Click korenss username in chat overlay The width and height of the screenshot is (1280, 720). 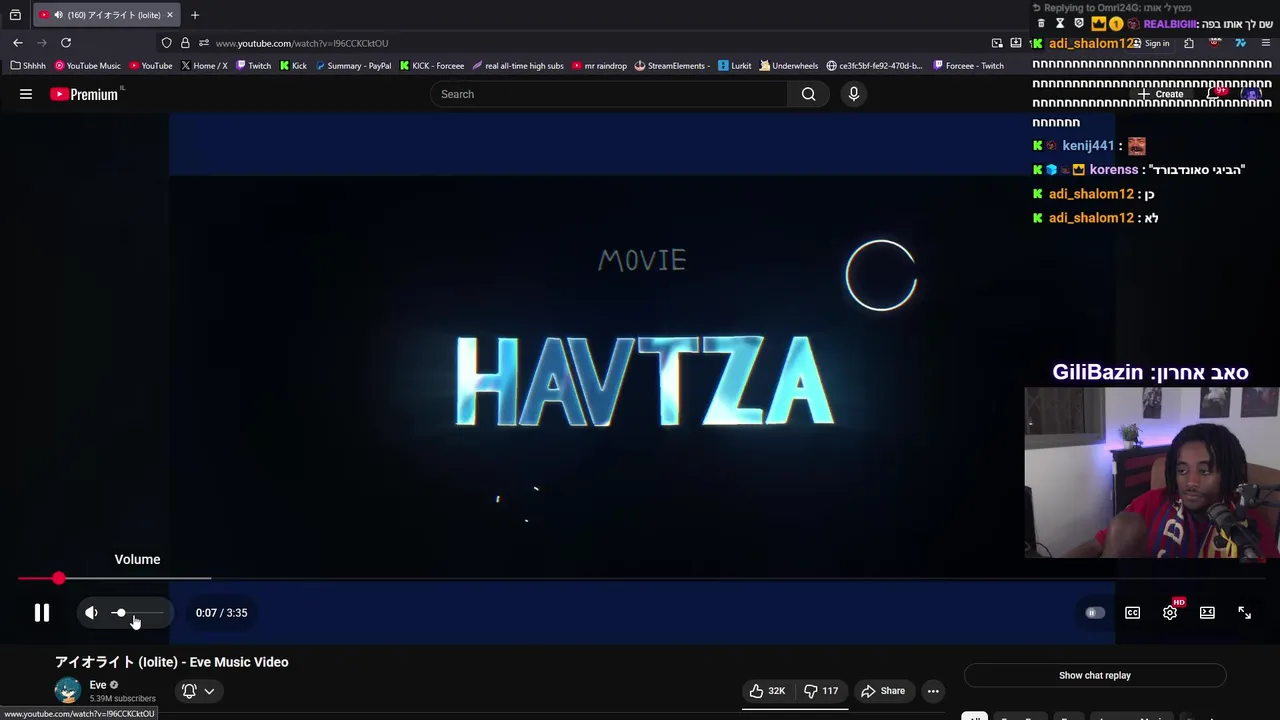coord(1114,170)
